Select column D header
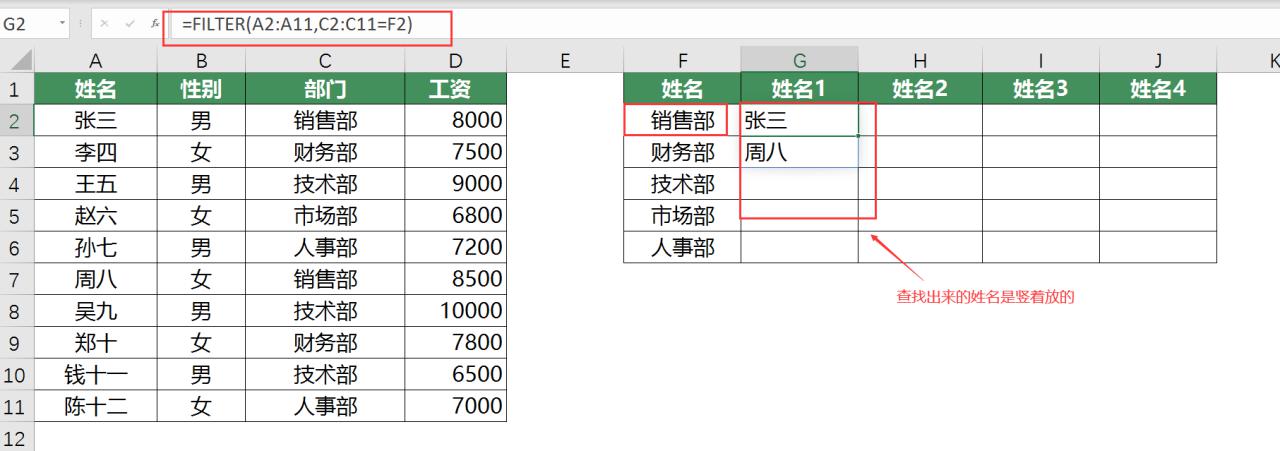The image size is (1280, 451). 456,60
